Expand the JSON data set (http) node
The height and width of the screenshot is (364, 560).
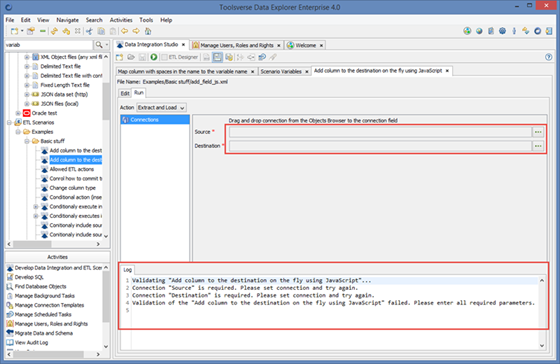coord(27,94)
